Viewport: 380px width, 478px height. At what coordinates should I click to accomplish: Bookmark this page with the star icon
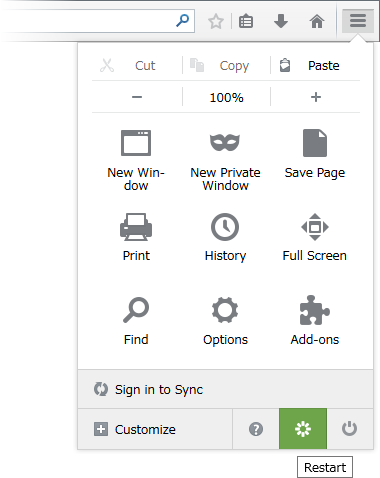216,22
